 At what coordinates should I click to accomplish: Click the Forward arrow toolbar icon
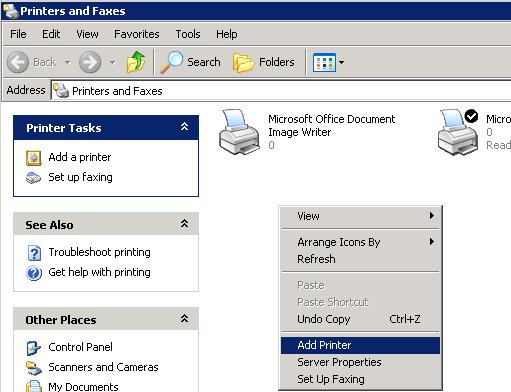pyautogui.click(x=90, y=62)
